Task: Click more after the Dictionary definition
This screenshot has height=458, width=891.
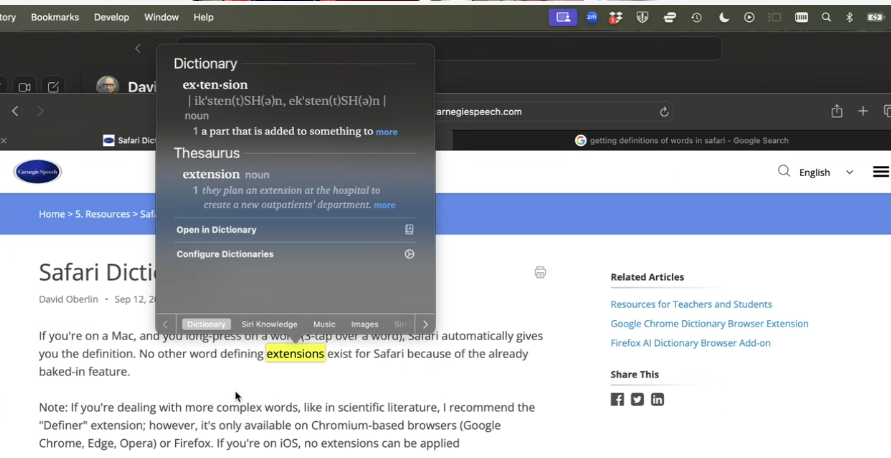Action: pyautogui.click(x=386, y=132)
